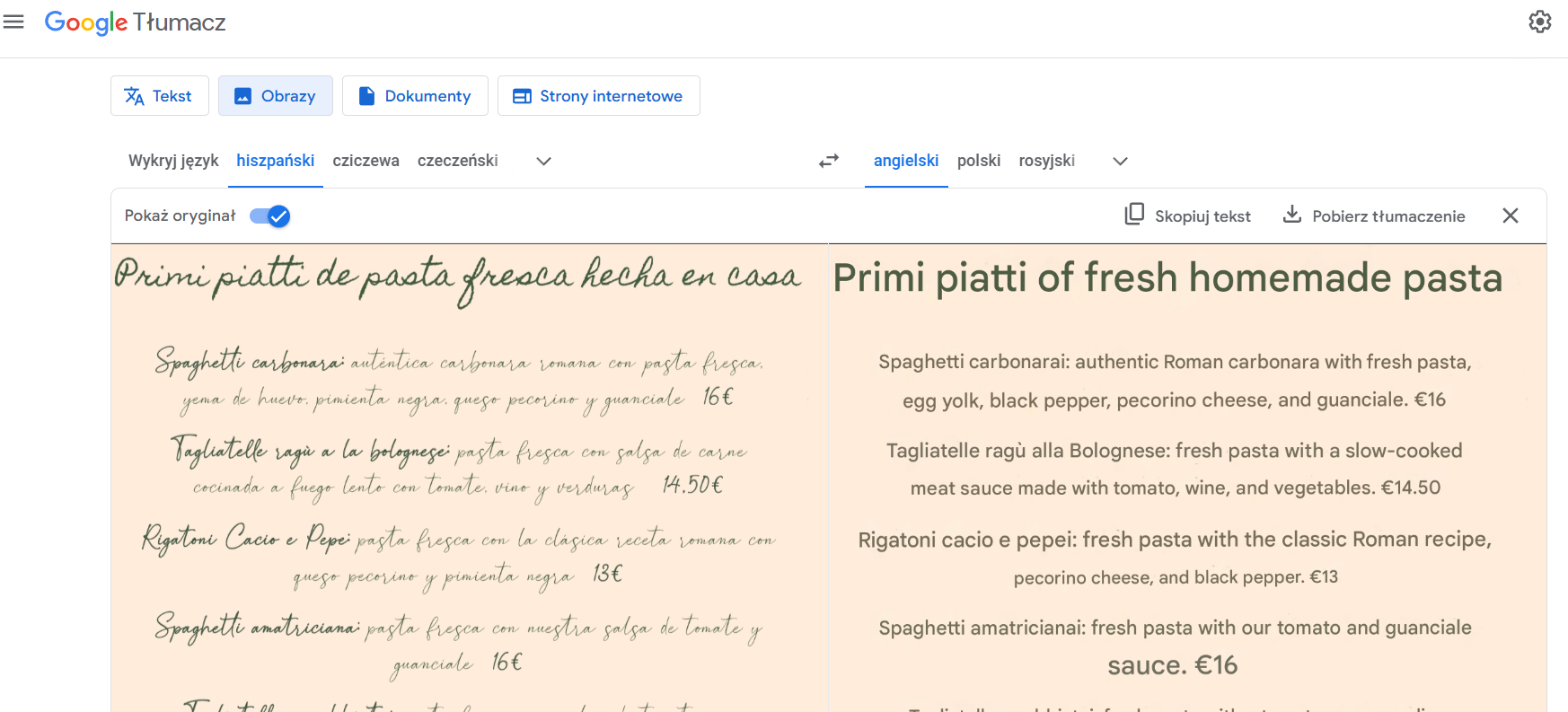Open the Dokumenty mode
The height and width of the screenshot is (712, 1568).
(415, 96)
